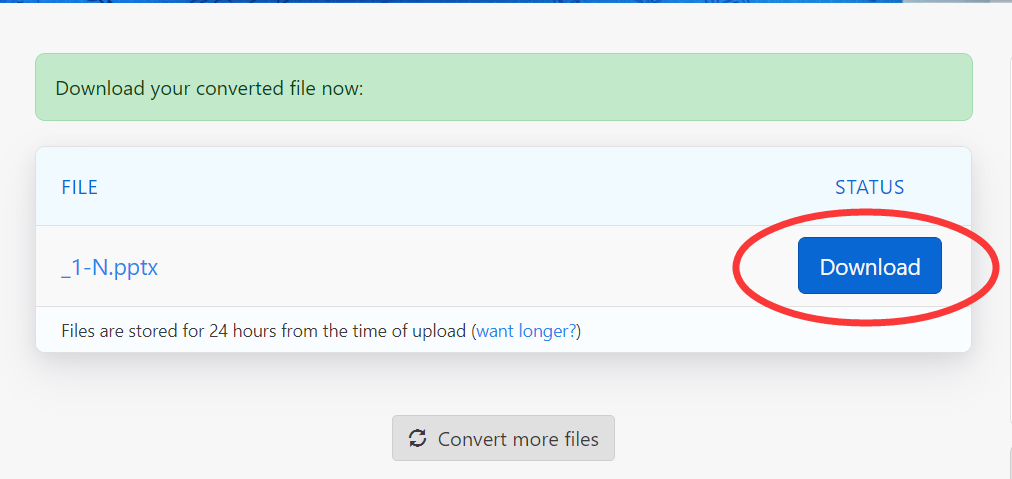This screenshot has width=1012, height=479.
Task: Click the blue decorative header image strip
Action: 452,1
